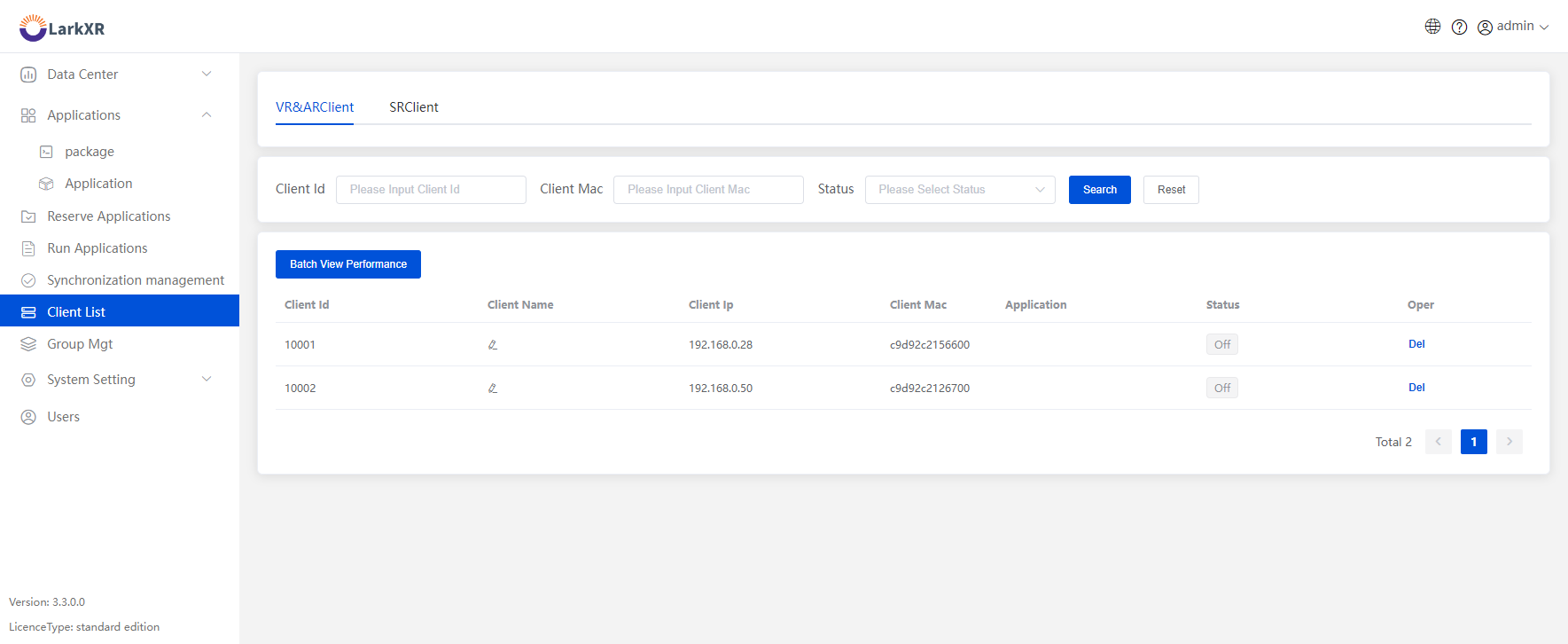Click the LarkXR logo

tap(62, 27)
